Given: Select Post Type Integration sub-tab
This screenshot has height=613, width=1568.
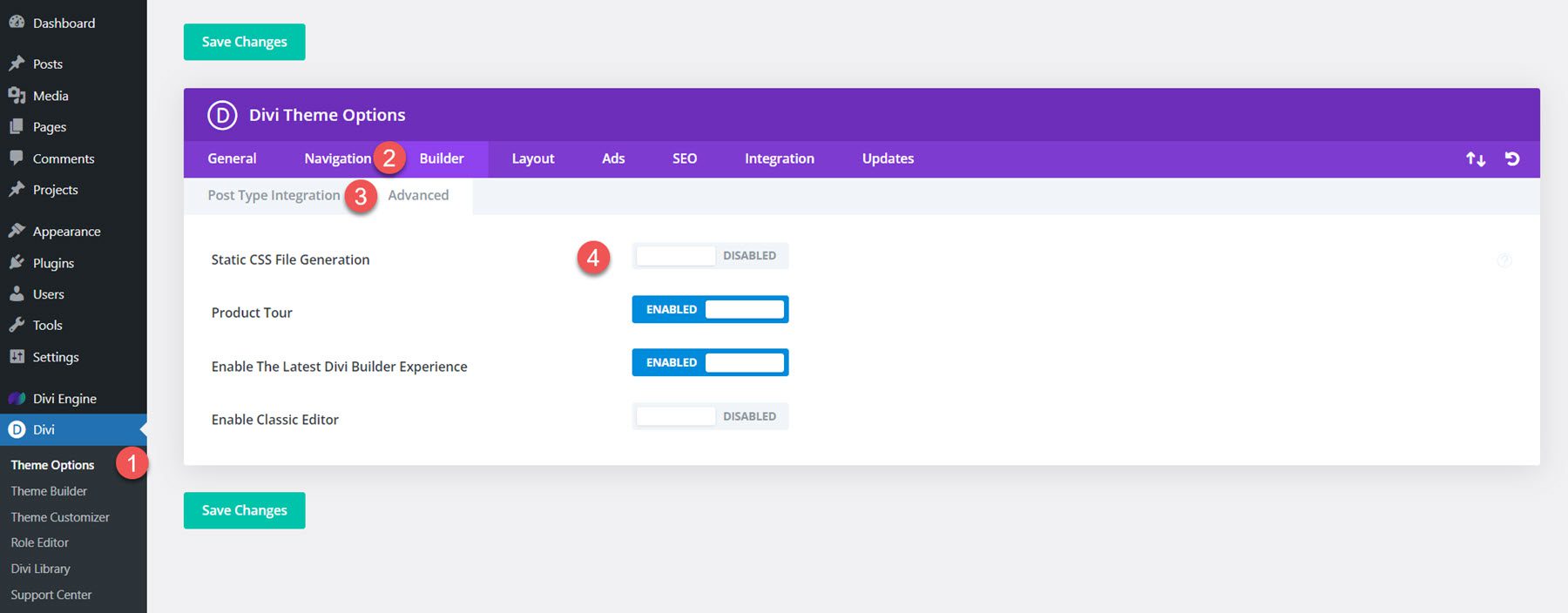Looking at the screenshot, I should click(x=274, y=195).
